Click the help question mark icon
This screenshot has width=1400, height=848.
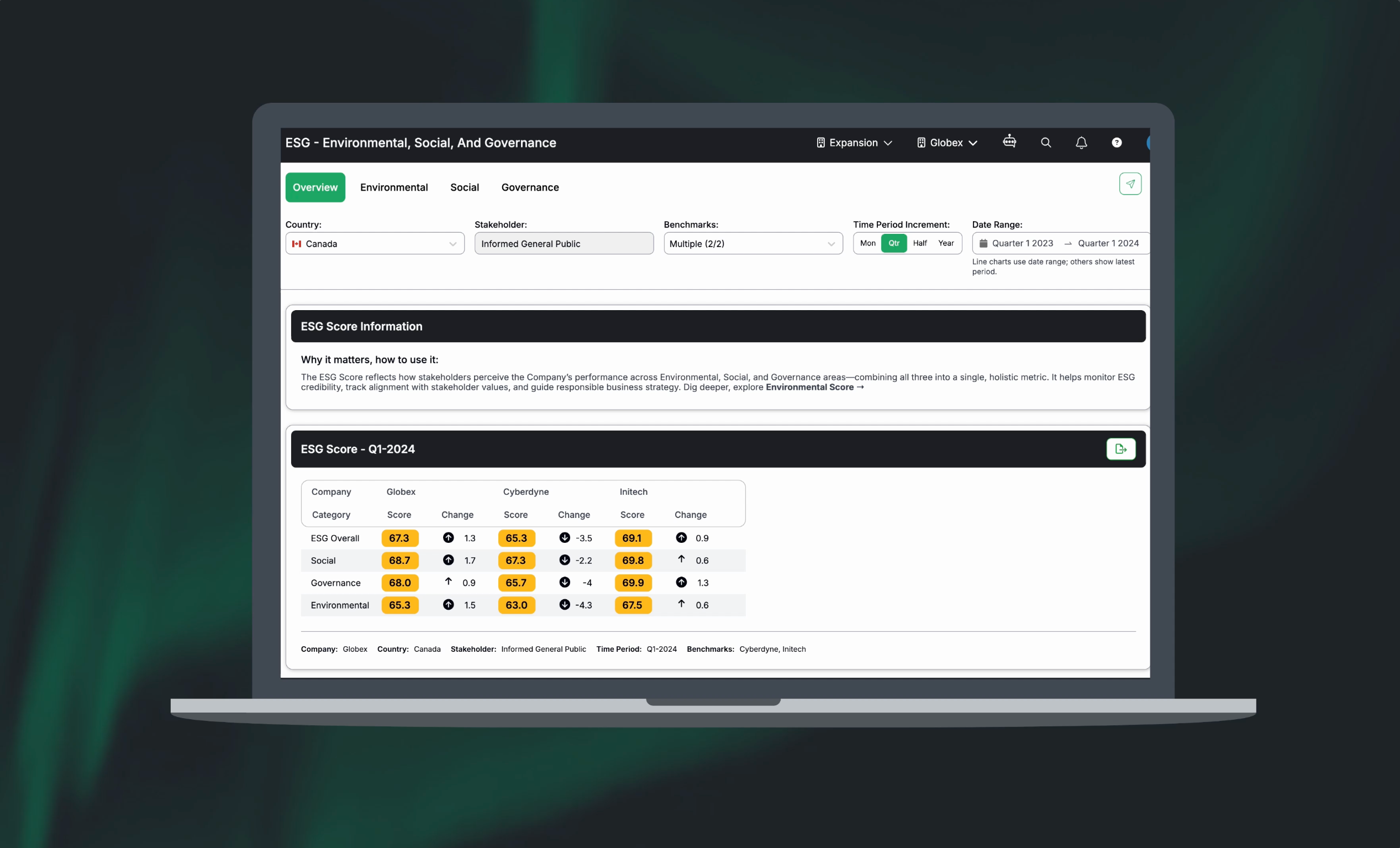[x=1117, y=143]
